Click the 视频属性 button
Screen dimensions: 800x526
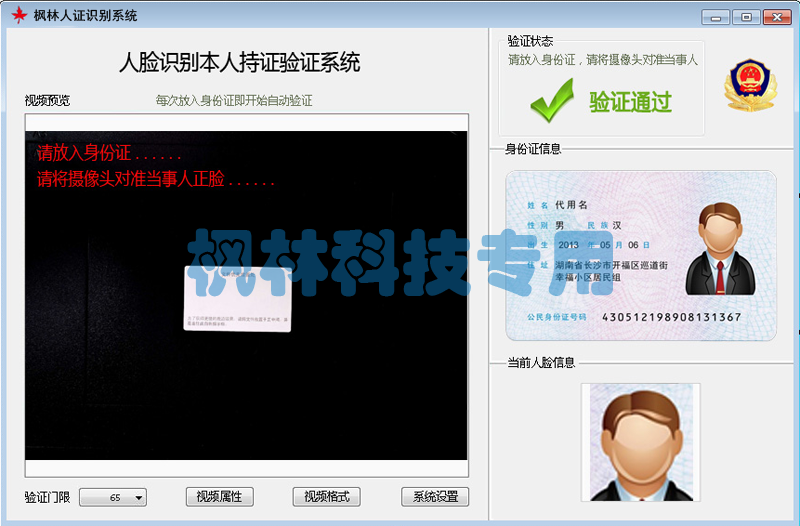[x=219, y=496]
